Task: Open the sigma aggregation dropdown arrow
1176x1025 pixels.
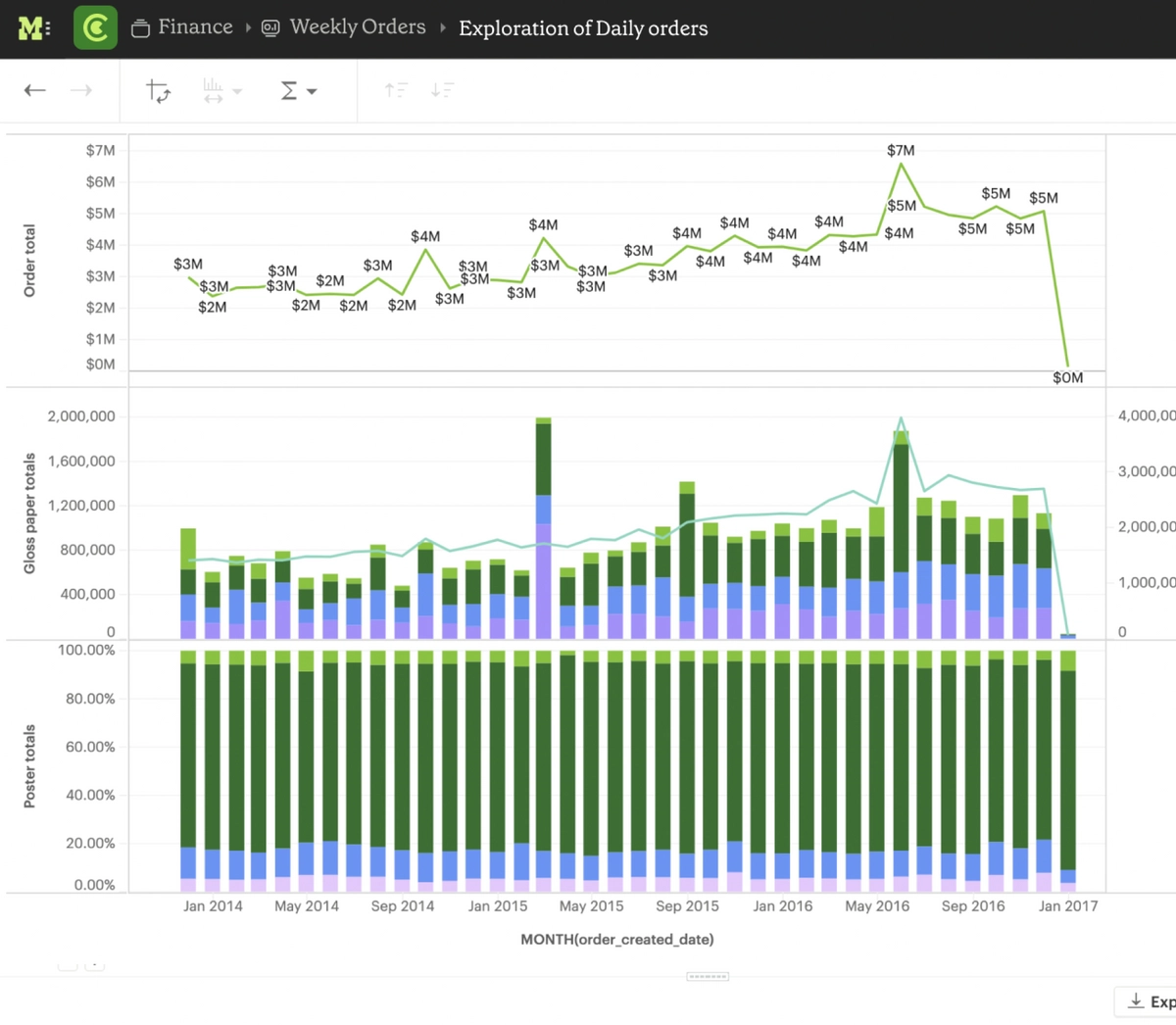Action: pos(311,90)
